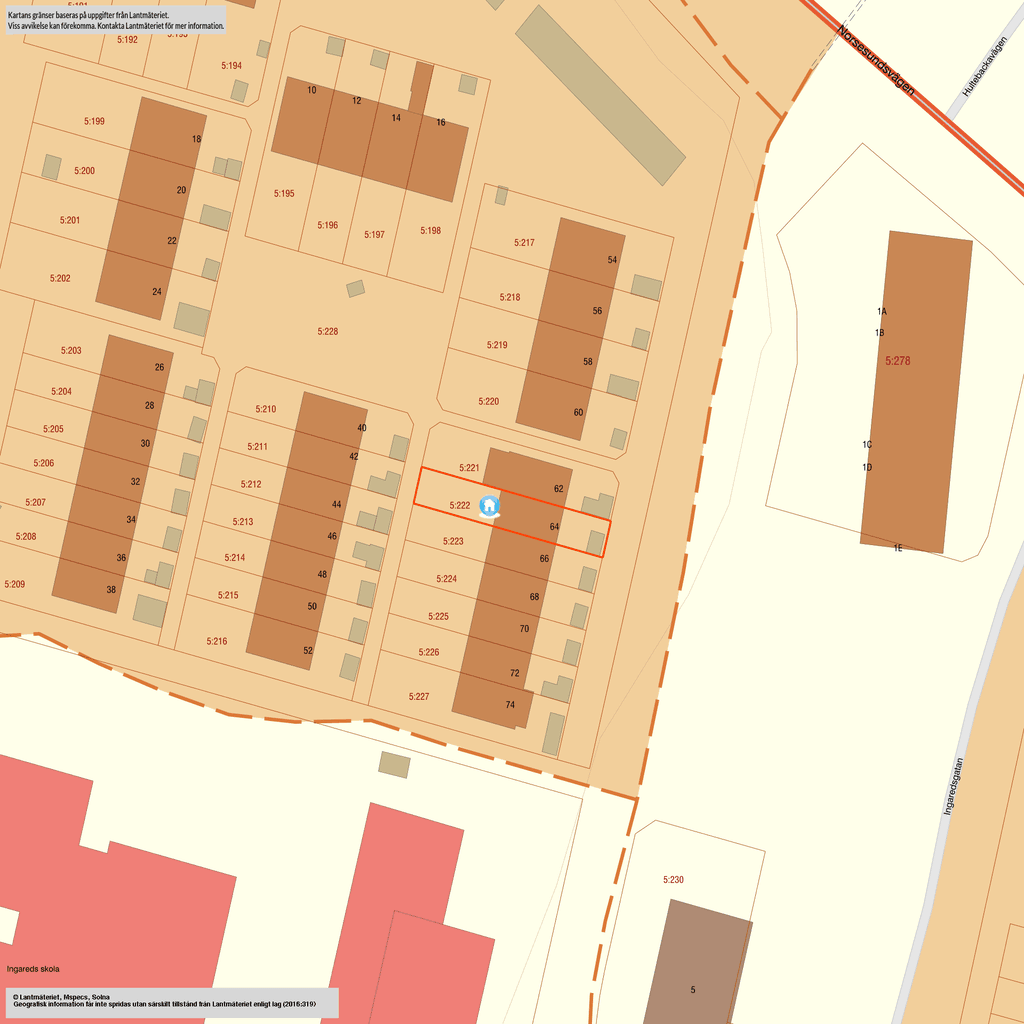Click parcel label 5:224
The height and width of the screenshot is (1024, 1024).
[x=447, y=579]
